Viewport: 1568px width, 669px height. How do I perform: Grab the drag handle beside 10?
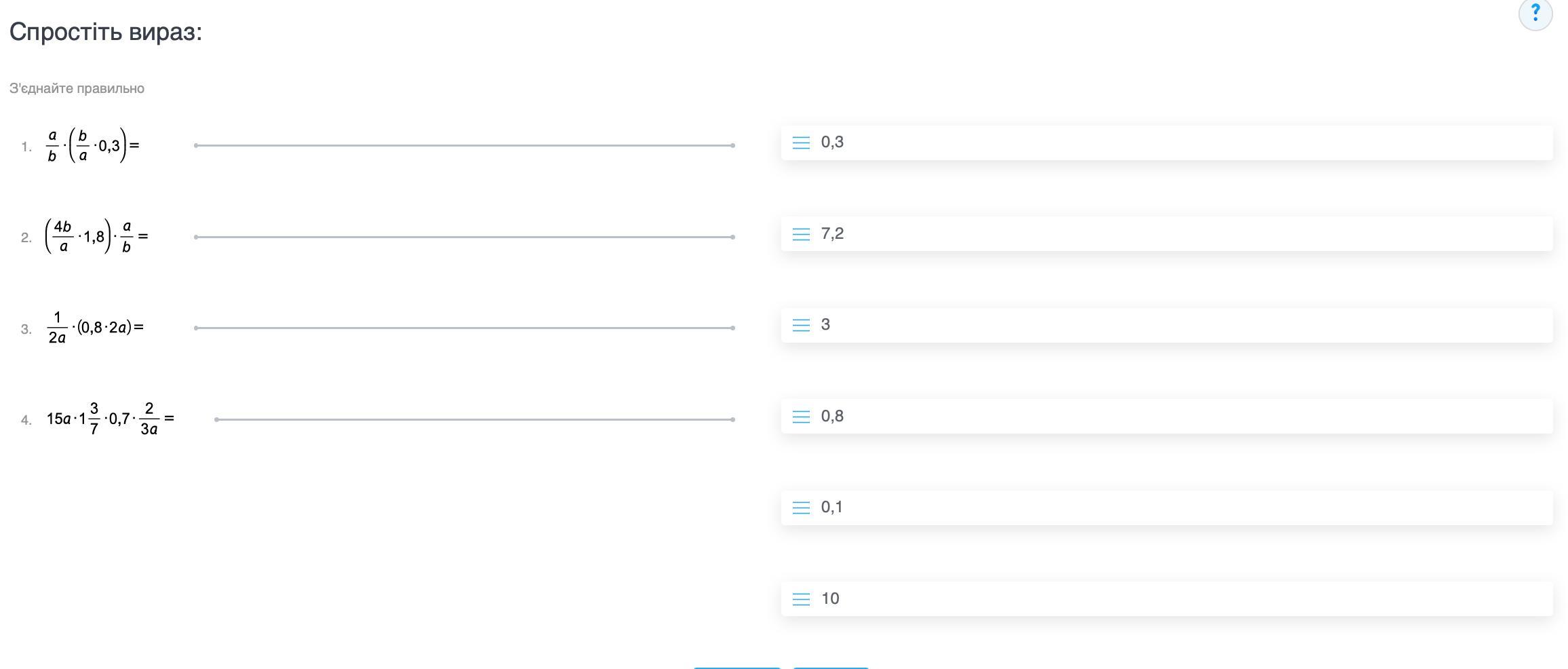coord(801,599)
